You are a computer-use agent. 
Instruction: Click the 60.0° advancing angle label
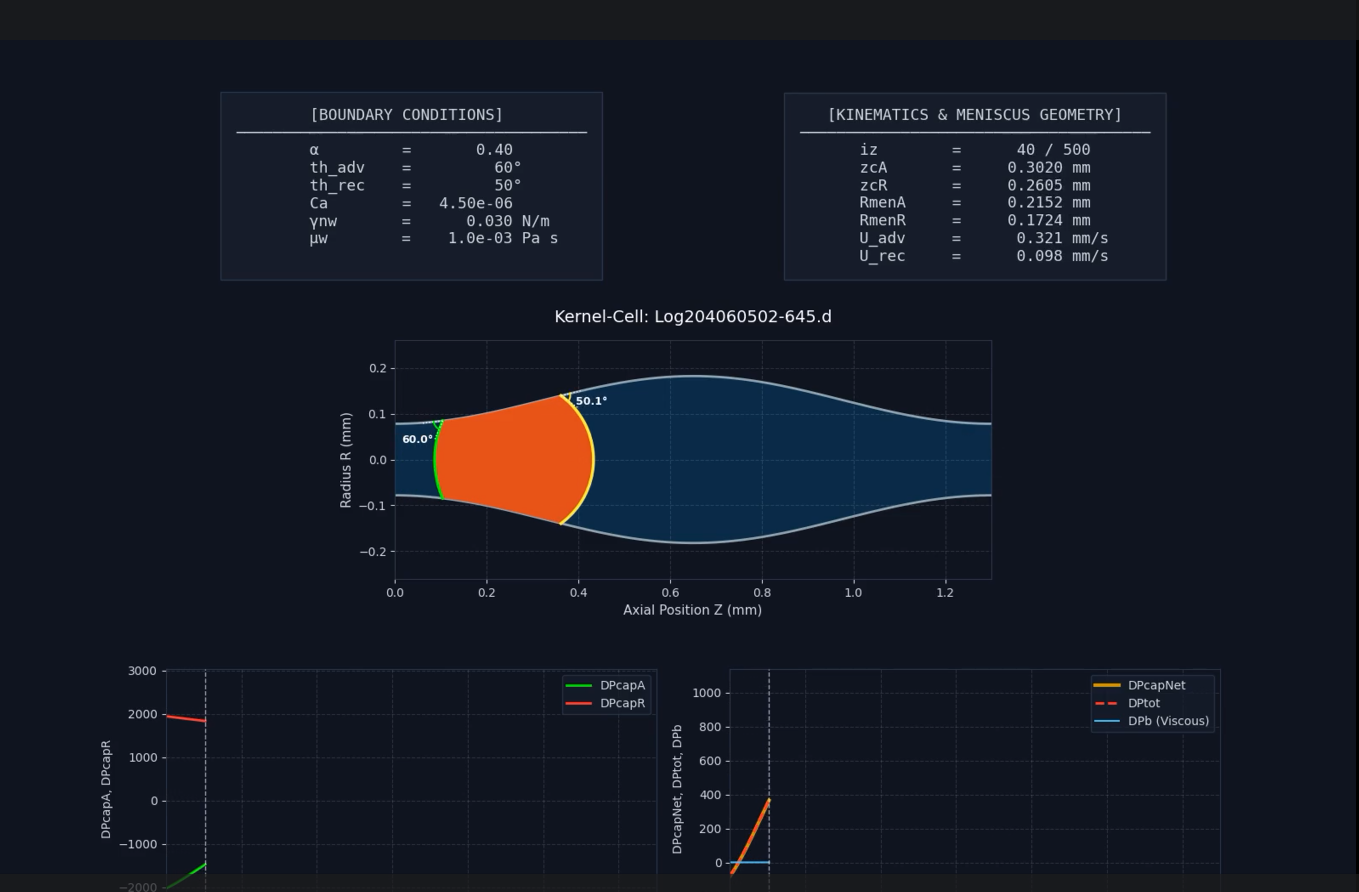click(x=417, y=440)
